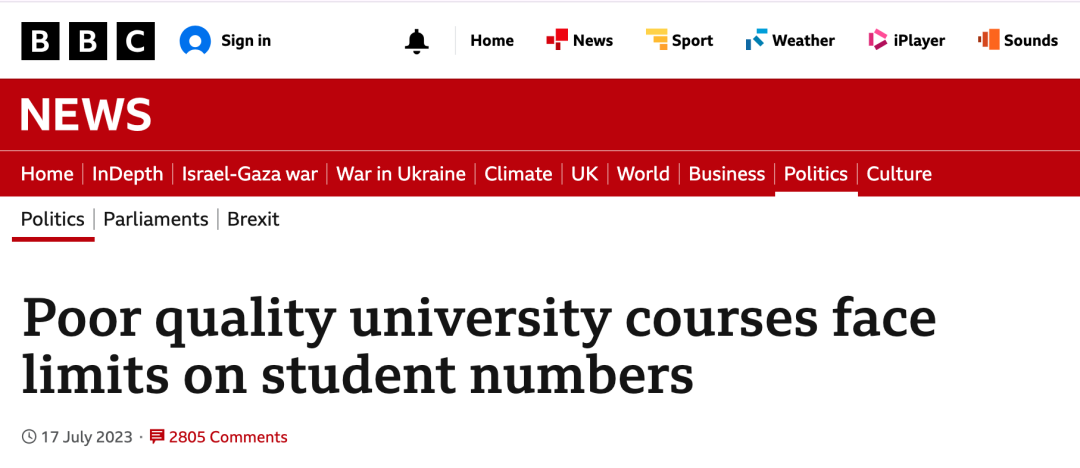The height and width of the screenshot is (468, 1080).
Task: Select the Culture section
Action: (x=899, y=174)
